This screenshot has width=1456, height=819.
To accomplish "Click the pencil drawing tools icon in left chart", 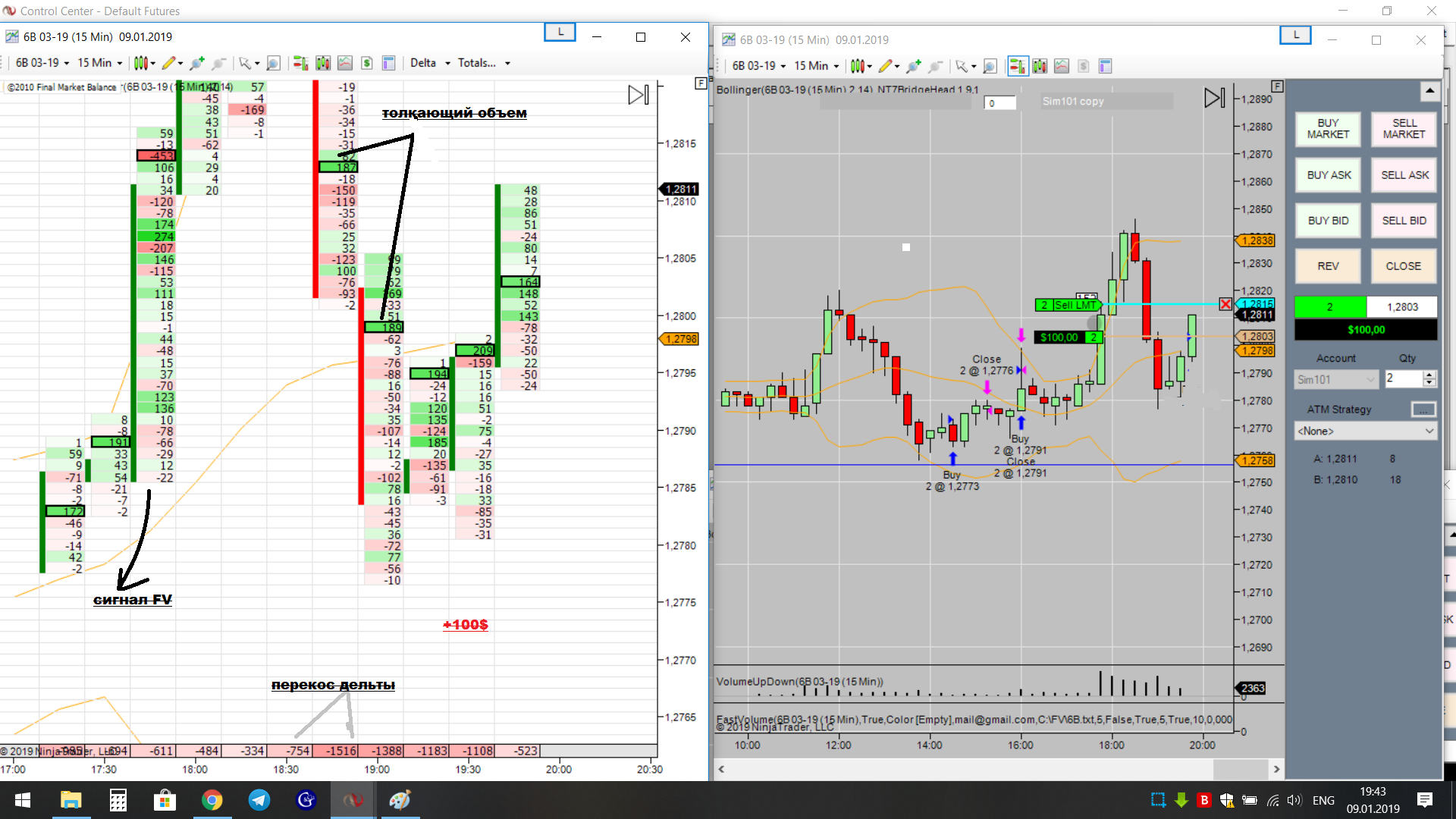I will (168, 63).
